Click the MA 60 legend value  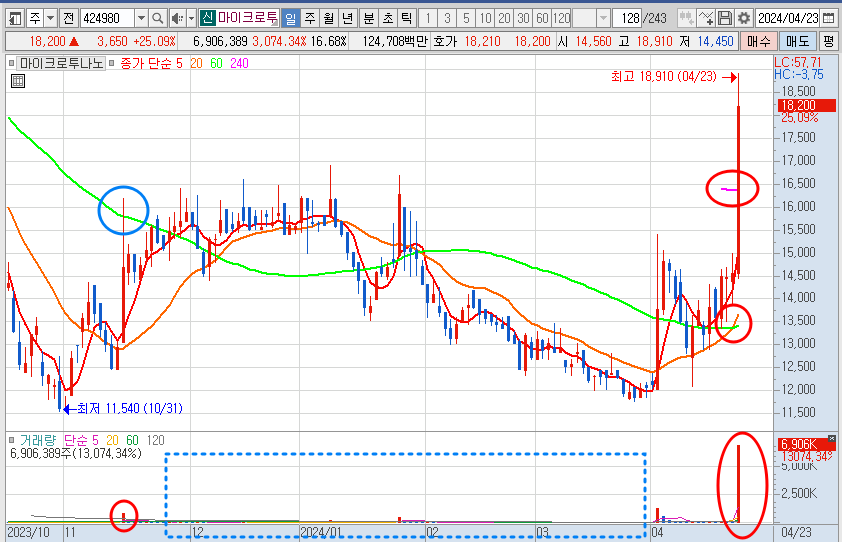[x=216, y=63]
